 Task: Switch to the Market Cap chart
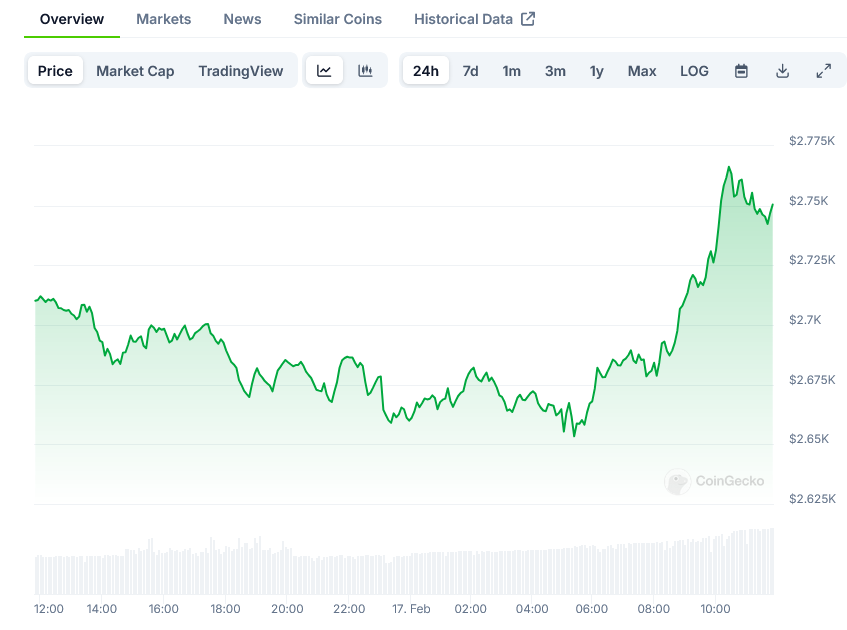[x=135, y=70]
